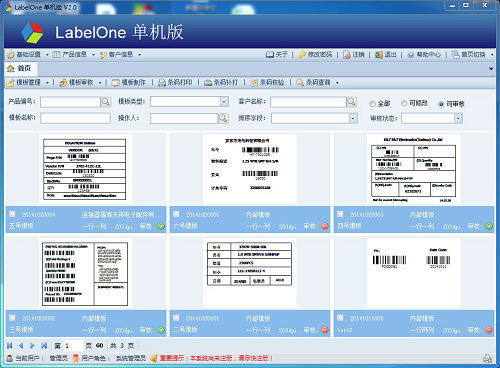Viewport: 500px width, 368px height.
Task: Click the 产品编号 input field
Action: pos(70,102)
